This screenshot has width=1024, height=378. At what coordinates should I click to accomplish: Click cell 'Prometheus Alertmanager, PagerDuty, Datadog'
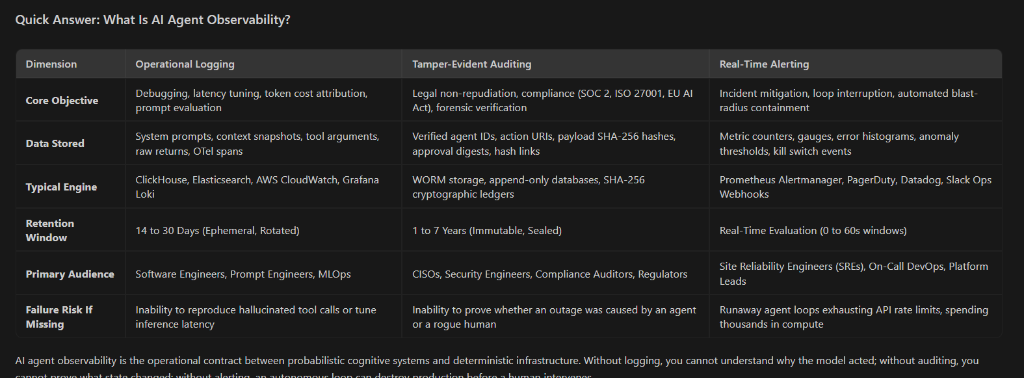click(x=856, y=187)
